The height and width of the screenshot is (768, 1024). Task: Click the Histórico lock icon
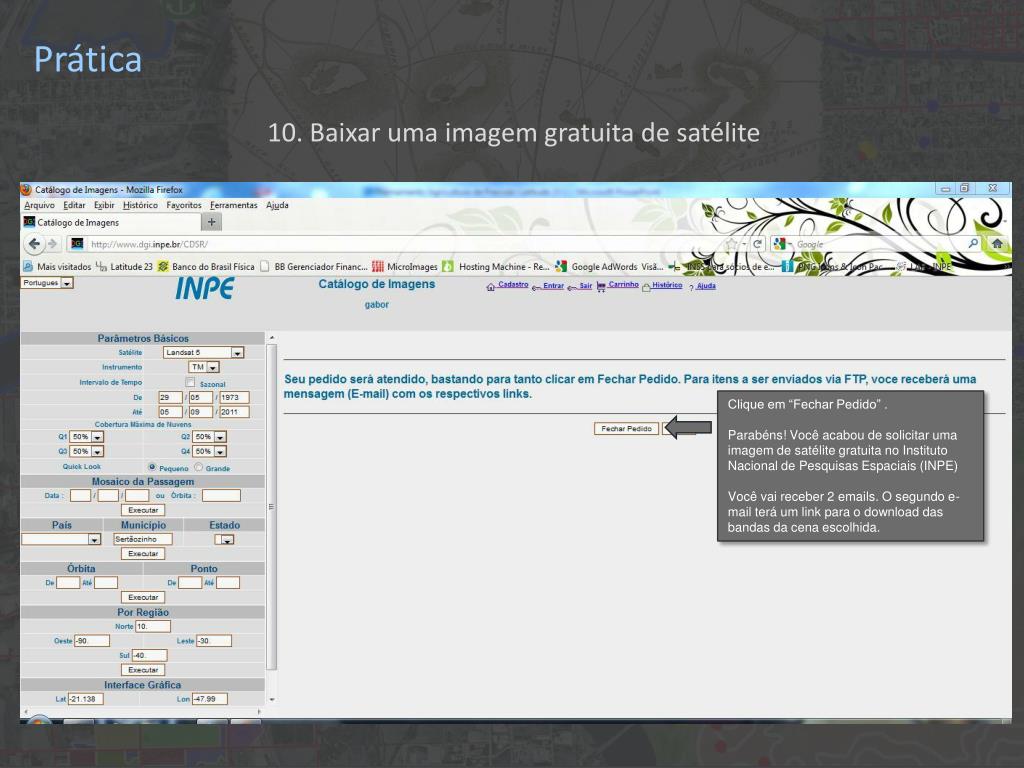646,287
